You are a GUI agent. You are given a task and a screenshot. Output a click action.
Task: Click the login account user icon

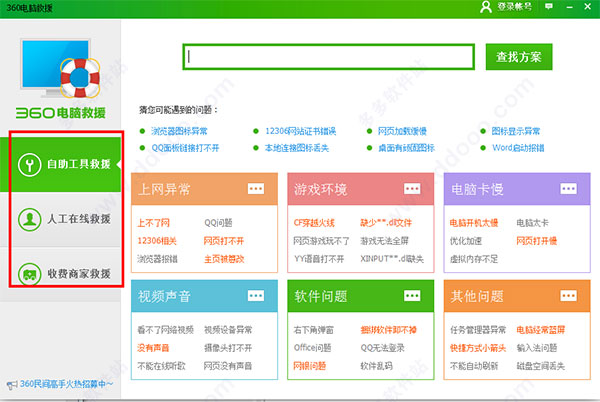coord(486,7)
